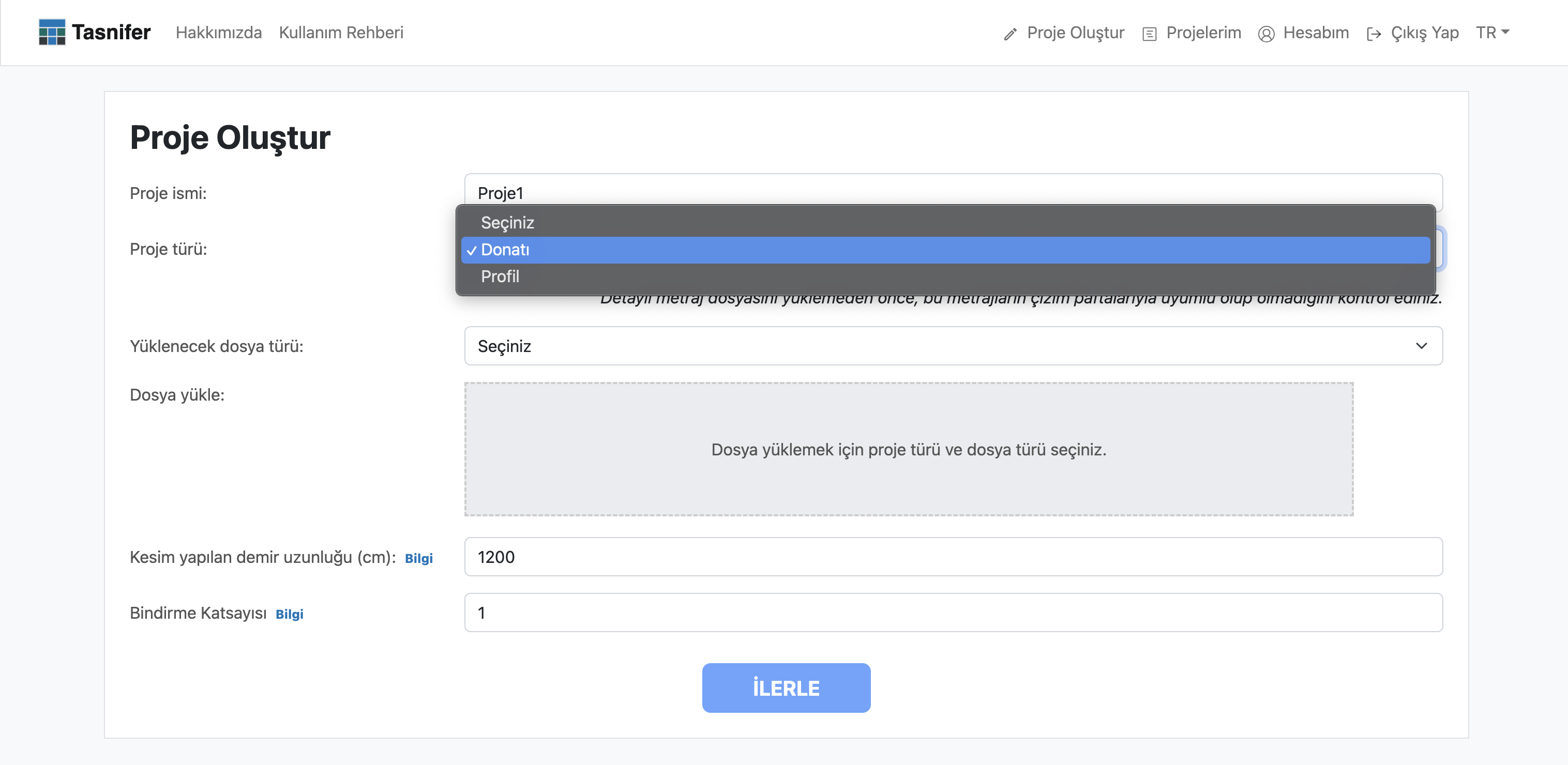Screen dimensions: 1568x765
Task: Focus the demir uzunluğu field showing 1200
Action: pos(953,556)
